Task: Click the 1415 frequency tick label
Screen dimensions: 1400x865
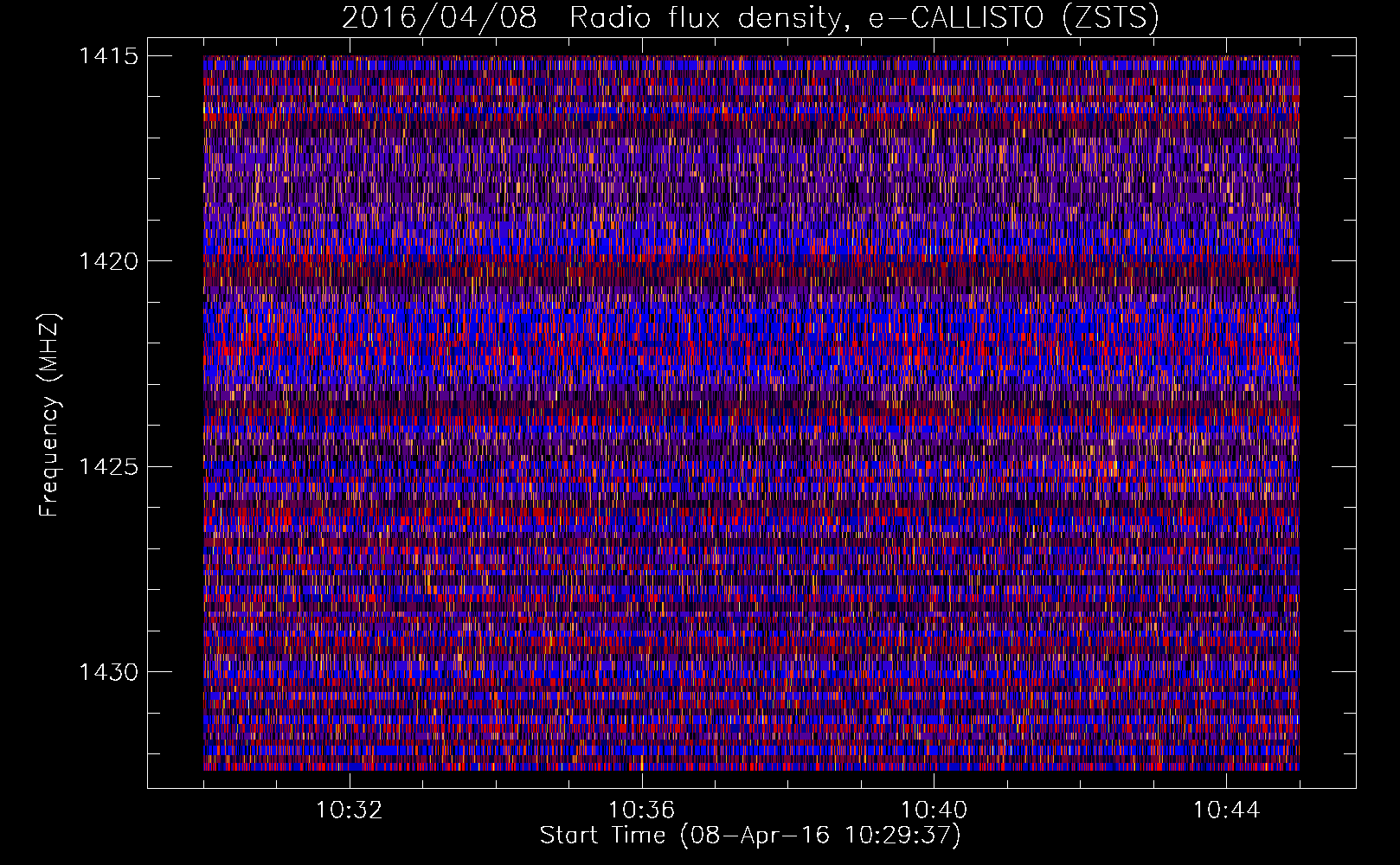Action: pyautogui.click(x=109, y=56)
